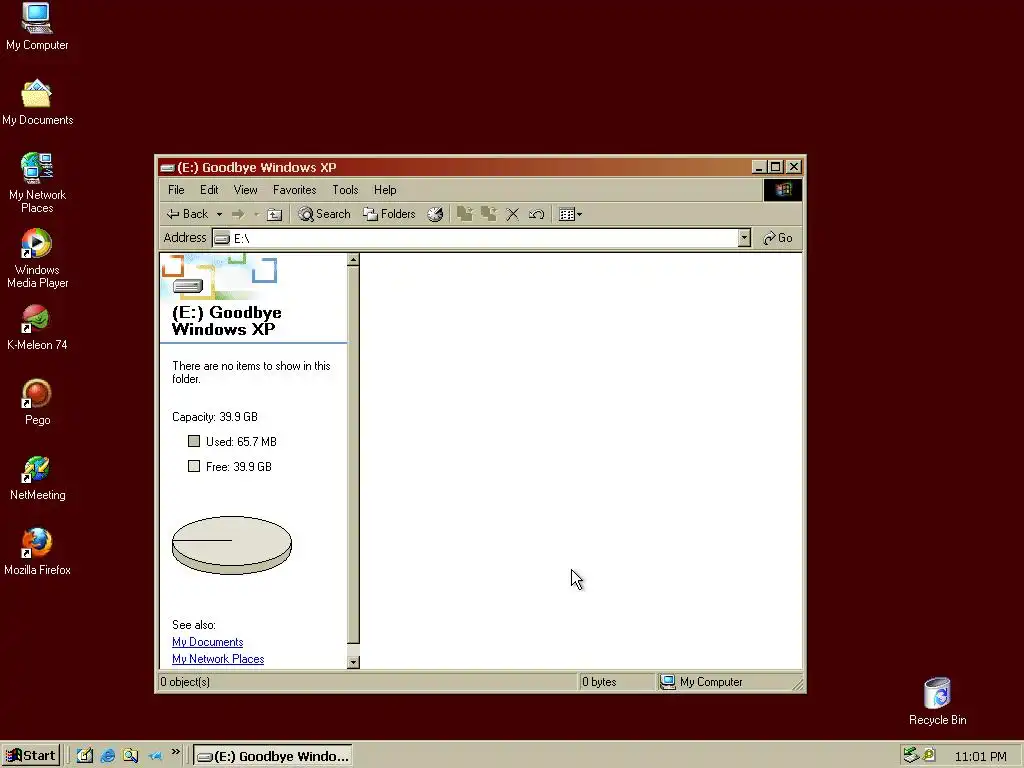Open the Forward history dropdown arrow
This screenshot has width=1024, height=768.
pyautogui.click(x=256, y=214)
